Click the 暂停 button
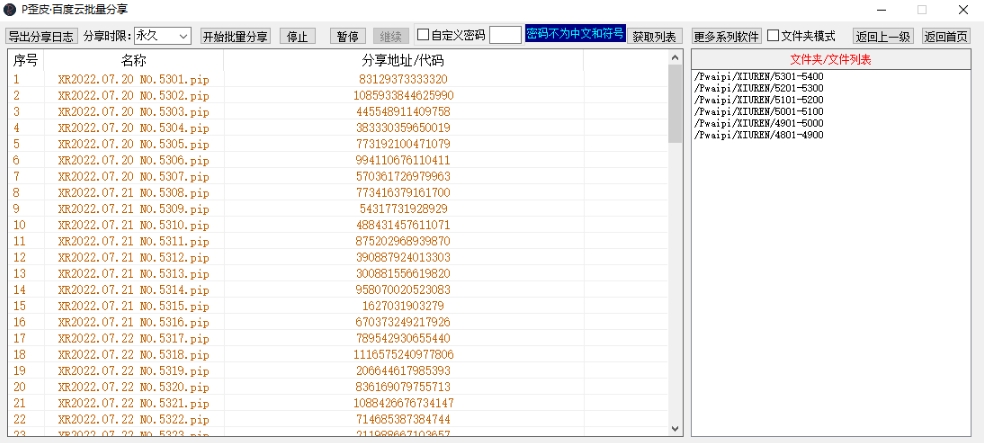 coord(348,36)
